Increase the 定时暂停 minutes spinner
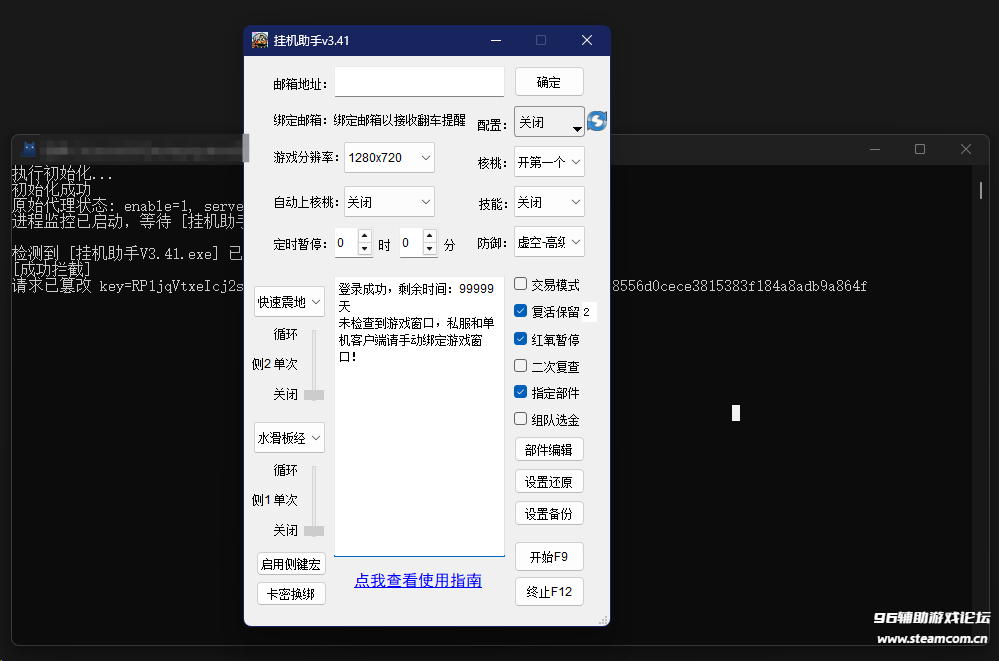The width and height of the screenshot is (999, 661). click(429, 236)
